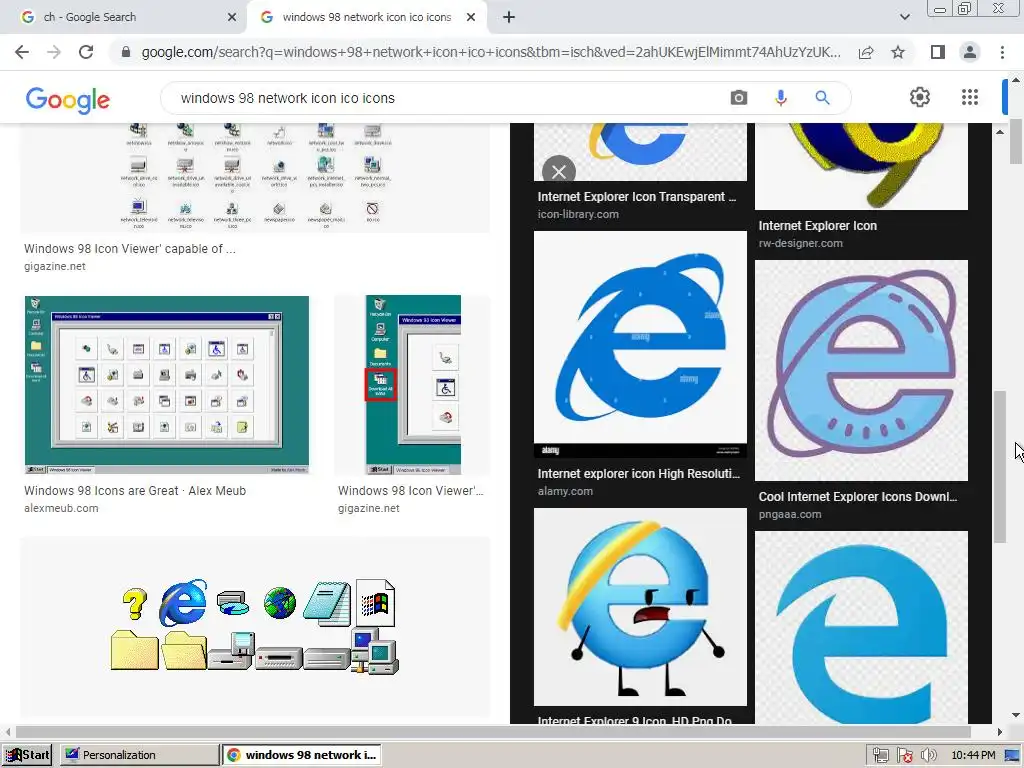1024x768 pixels.
Task: Click the Google logo
Action: click(x=68, y=99)
